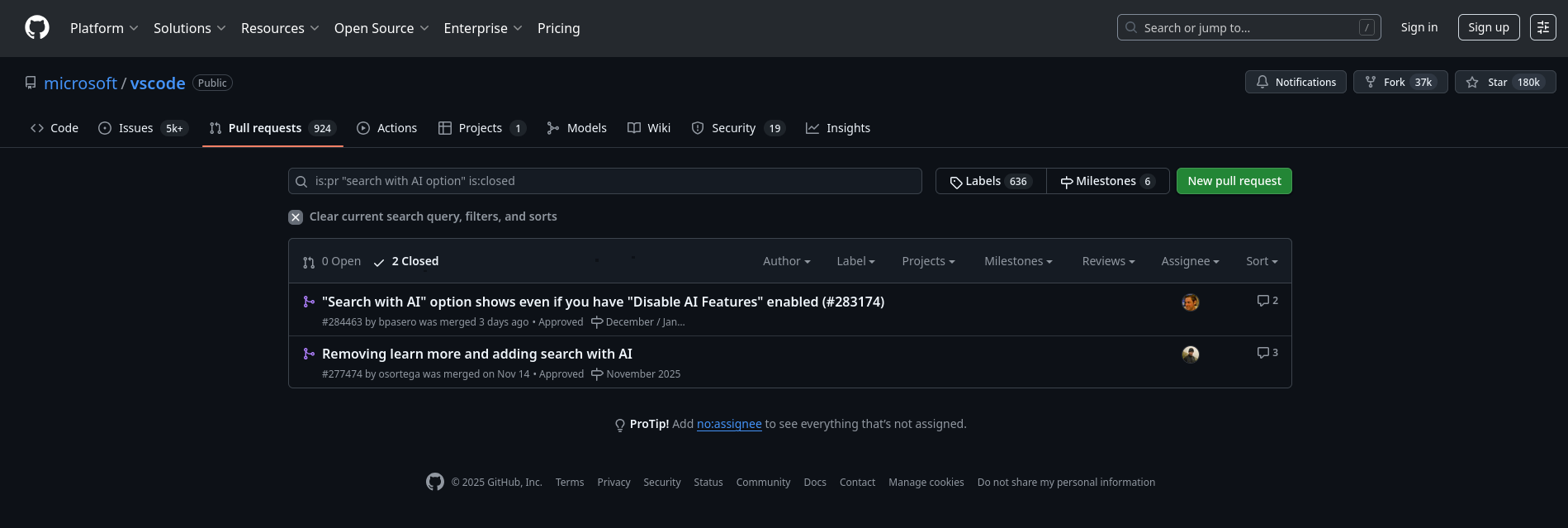Image resolution: width=1568 pixels, height=528 pixels.
Task: Open the Insights tab
Action: pyautogui.click(x=838, y=128)
